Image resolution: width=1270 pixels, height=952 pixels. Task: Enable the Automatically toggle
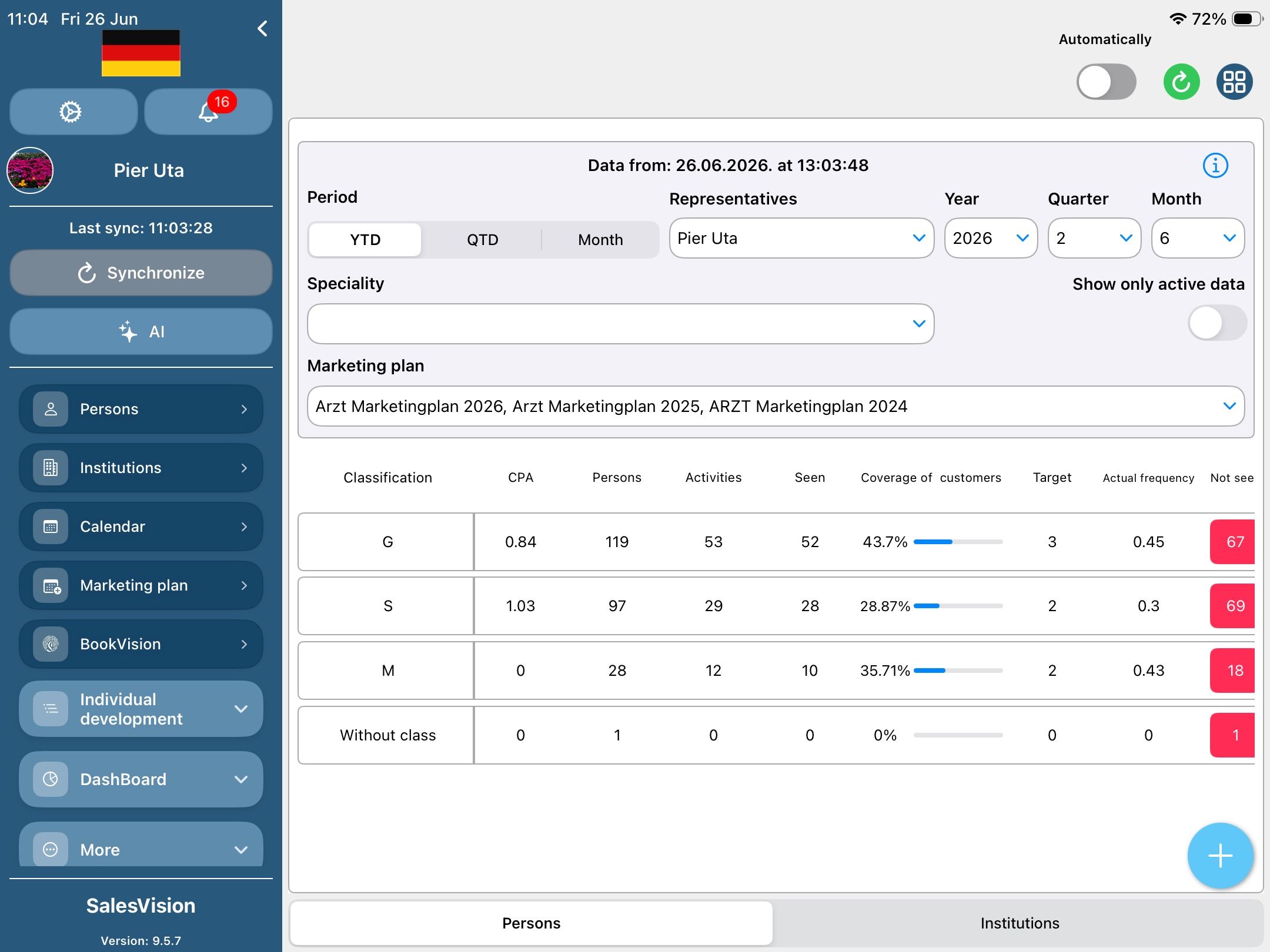click(x=1106, y=82)
